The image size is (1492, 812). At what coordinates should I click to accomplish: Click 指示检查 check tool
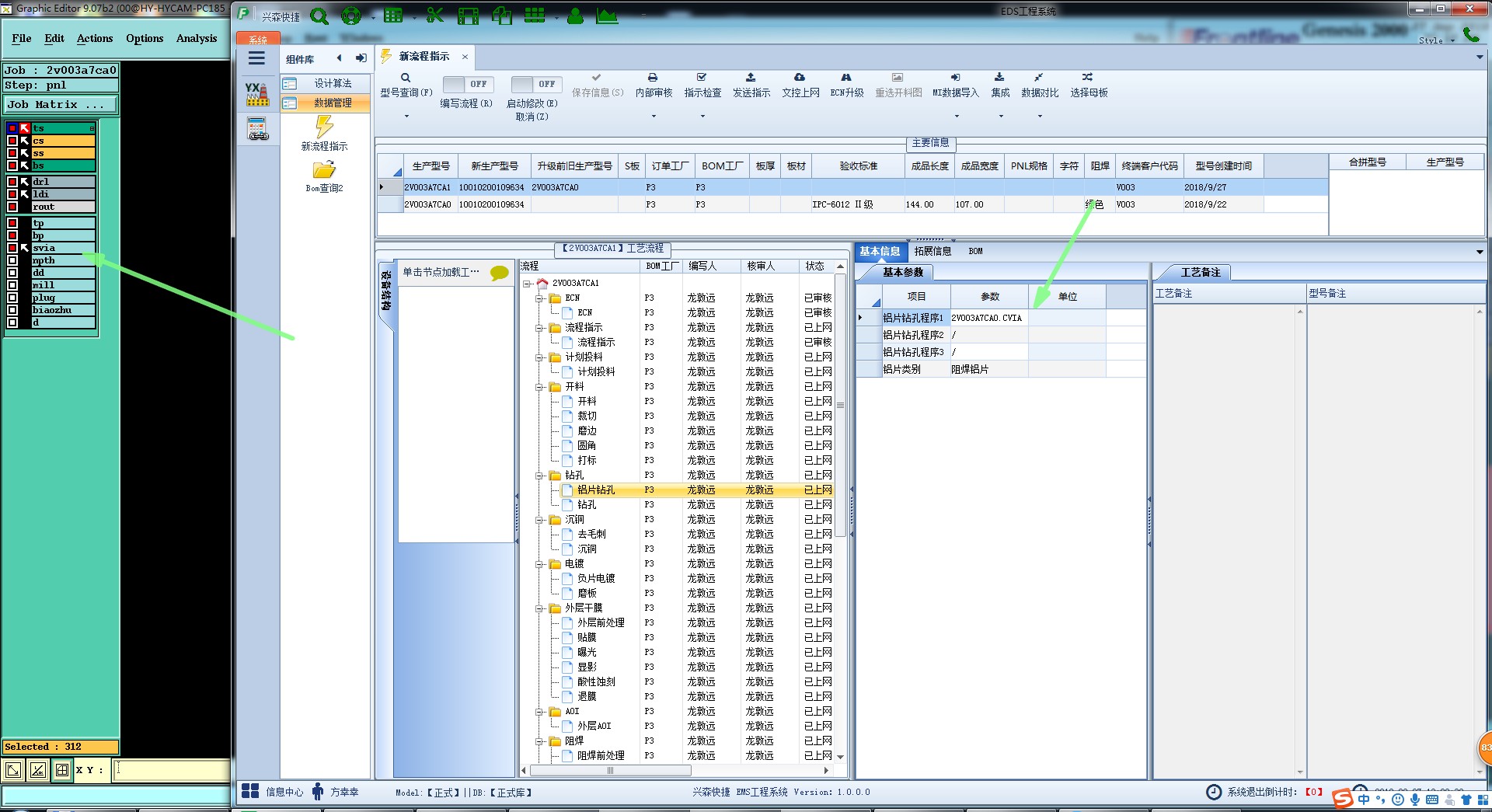tap(702, 85)
